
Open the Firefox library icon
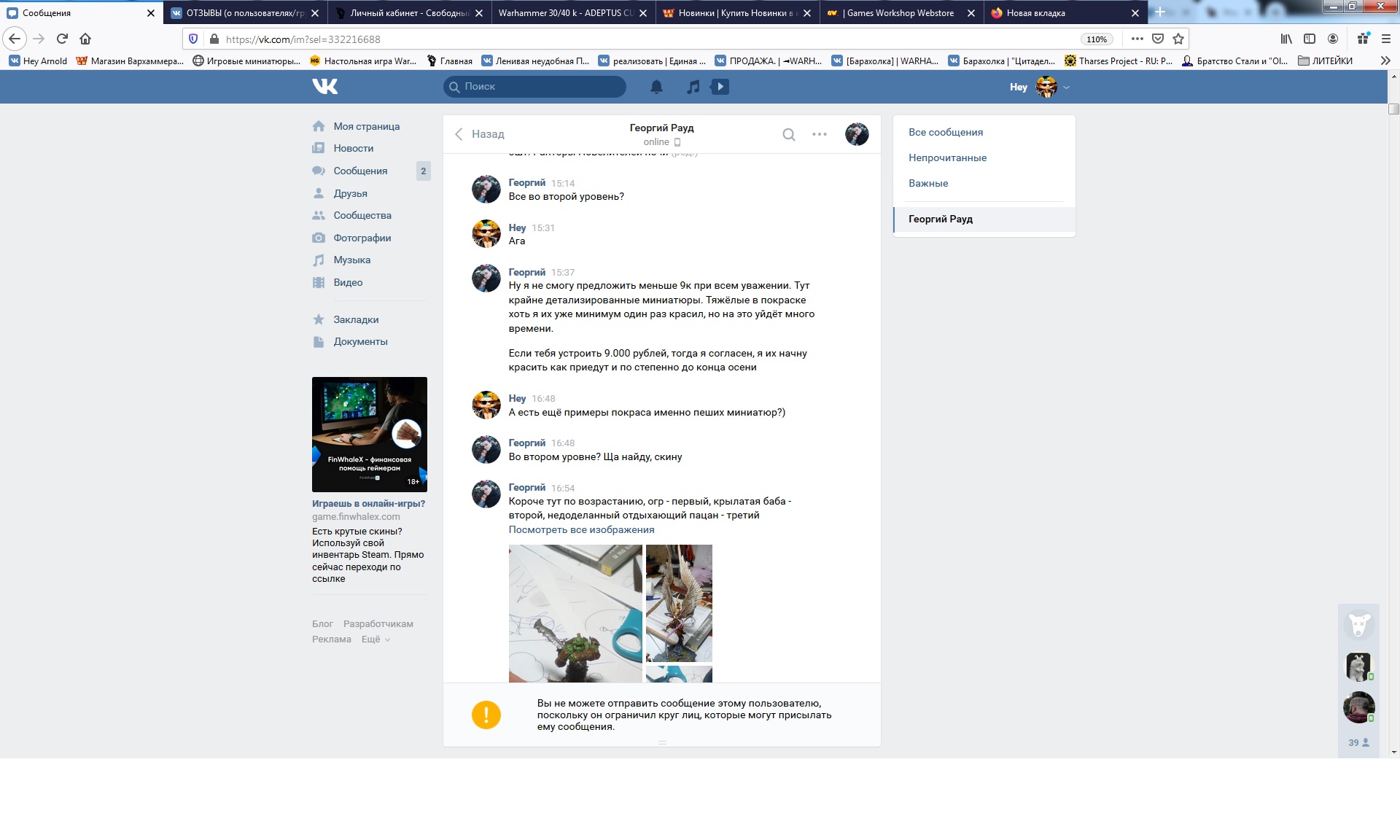[1286, 39]
